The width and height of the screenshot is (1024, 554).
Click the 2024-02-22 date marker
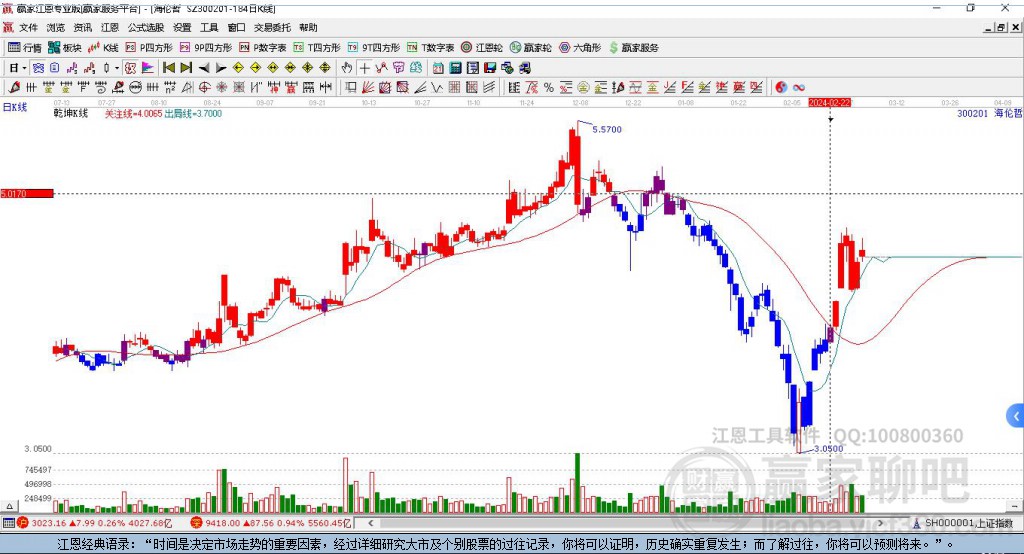coord(830,103)
